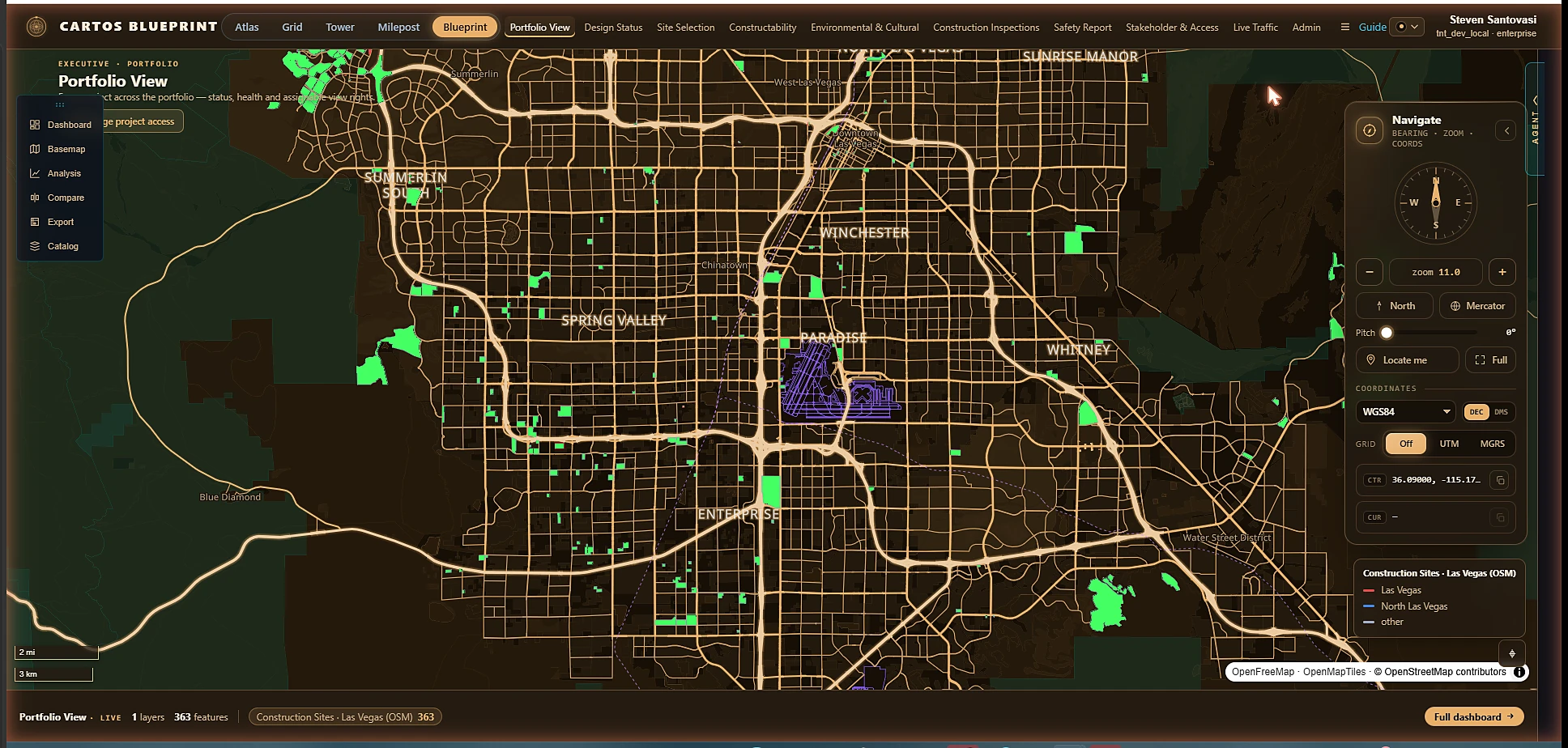The width and height of the screenshot is (1568, 748).
Task: Click the compass rose dial
Action: (x=1435, y=203)
